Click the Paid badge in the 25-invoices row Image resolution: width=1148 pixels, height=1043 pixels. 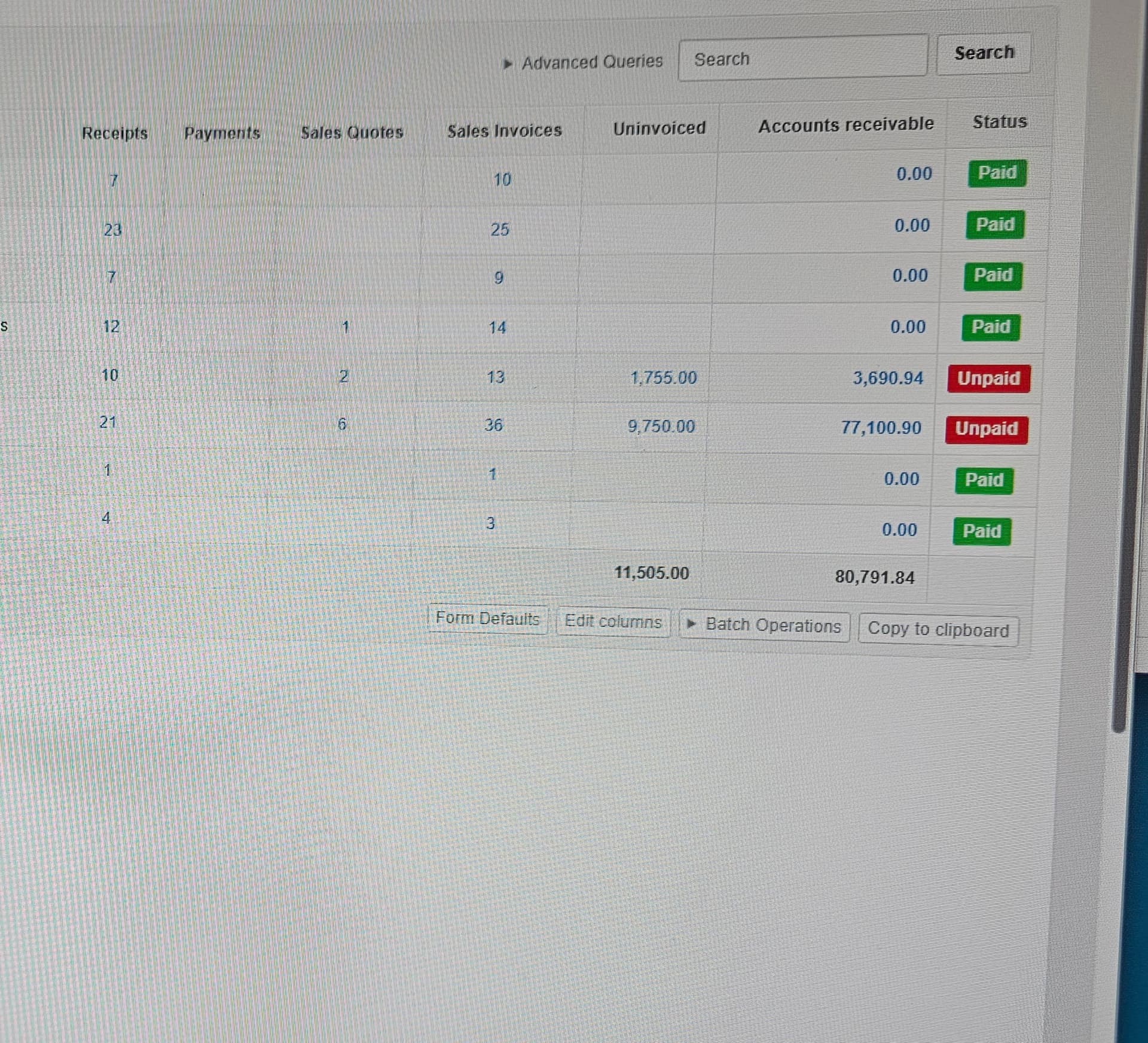pos(995,224)
